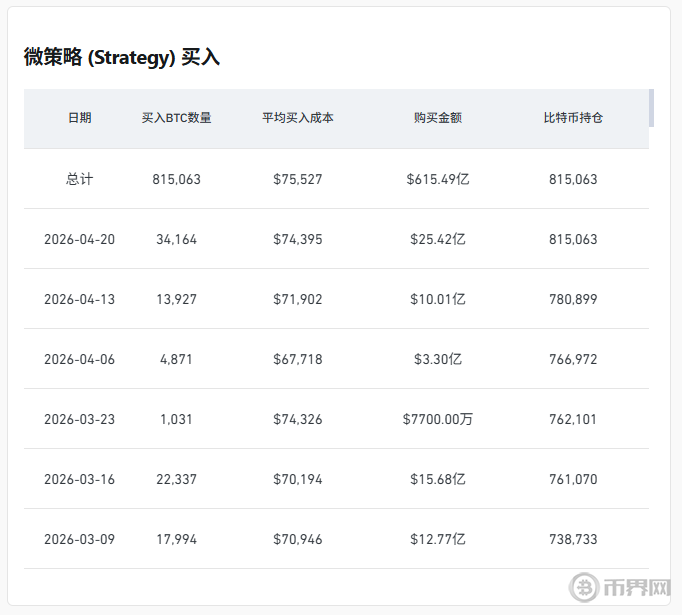Click the 购买金额 column header
This screenshot has height=615, width=682.
tap(438, 118)
